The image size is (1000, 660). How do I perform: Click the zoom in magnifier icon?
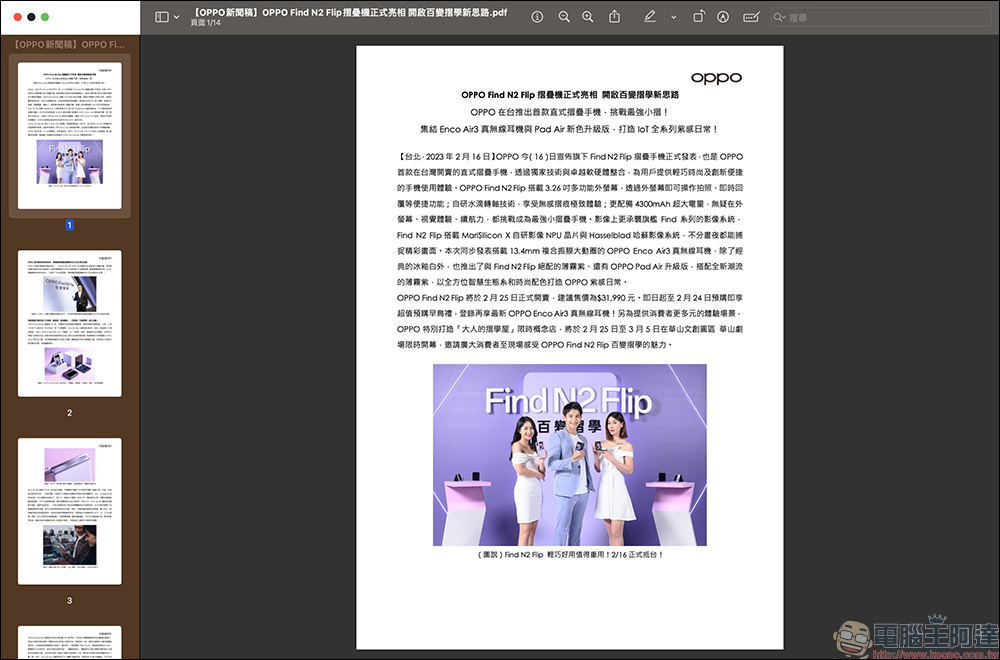tap(587, 17)
